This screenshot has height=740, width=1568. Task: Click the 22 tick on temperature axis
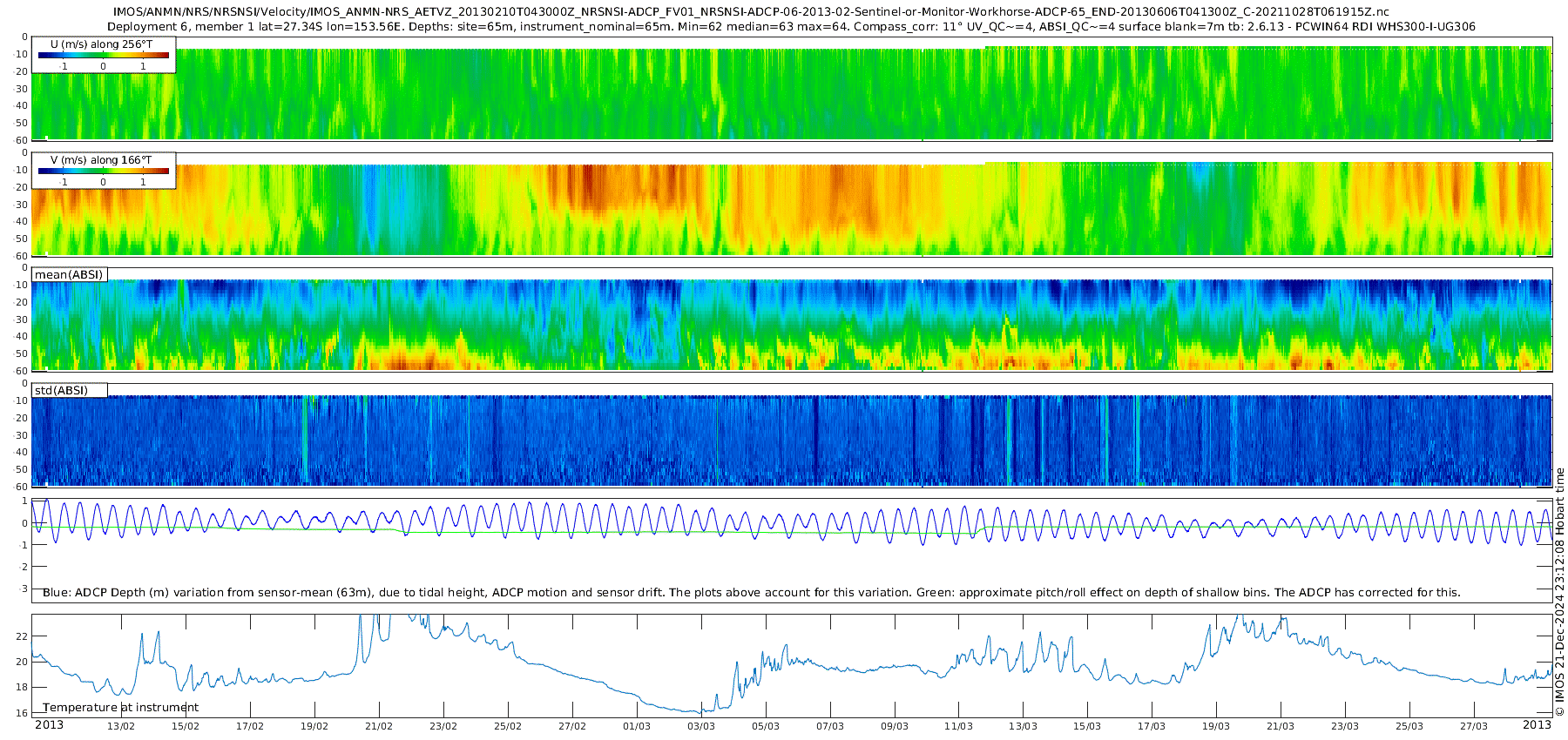click(x=22, y=636)
